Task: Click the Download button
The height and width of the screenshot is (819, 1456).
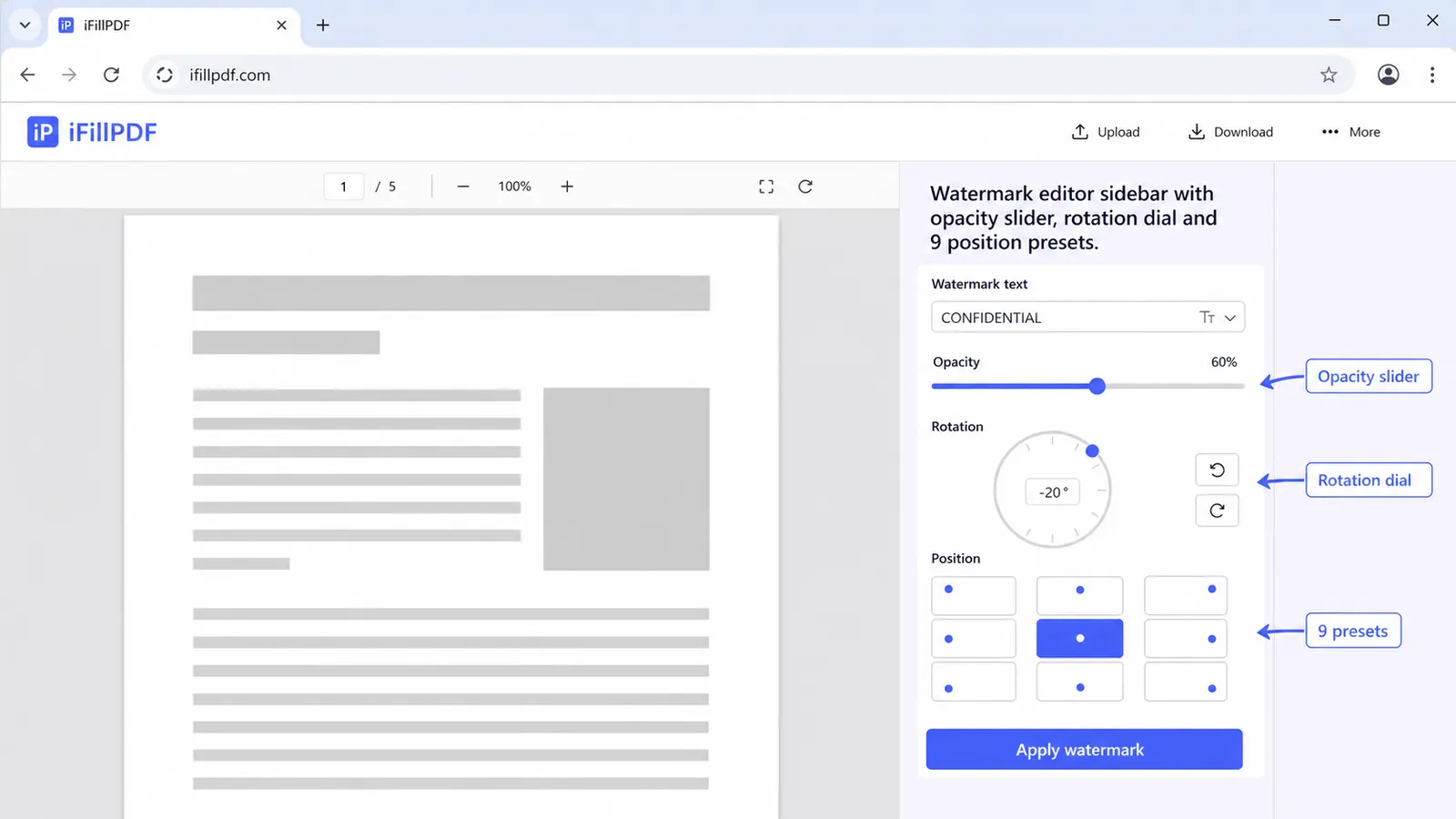Action: pyautogui.click(x=1230, y=132)
